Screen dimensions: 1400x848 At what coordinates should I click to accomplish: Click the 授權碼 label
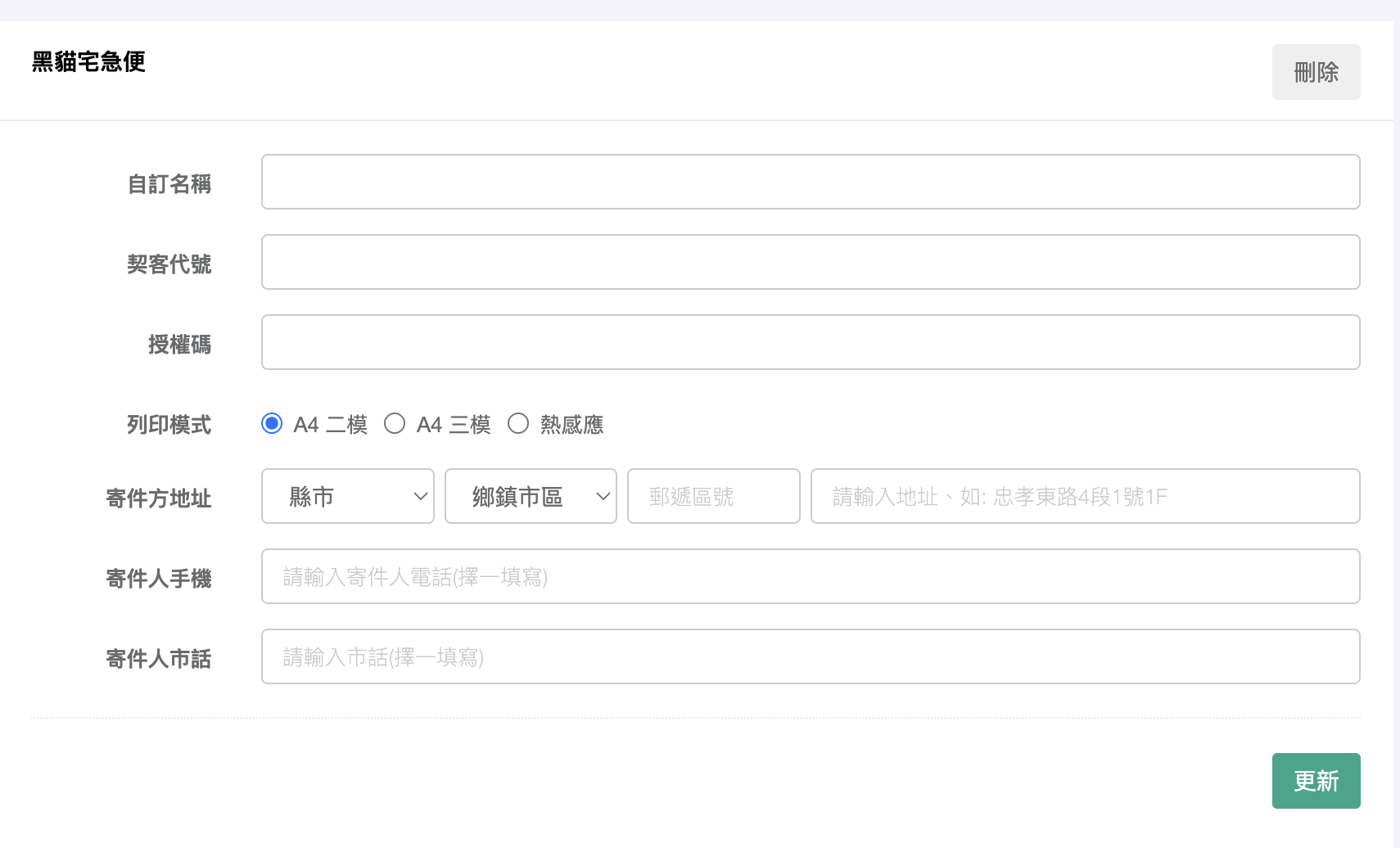tap(179, 344)
